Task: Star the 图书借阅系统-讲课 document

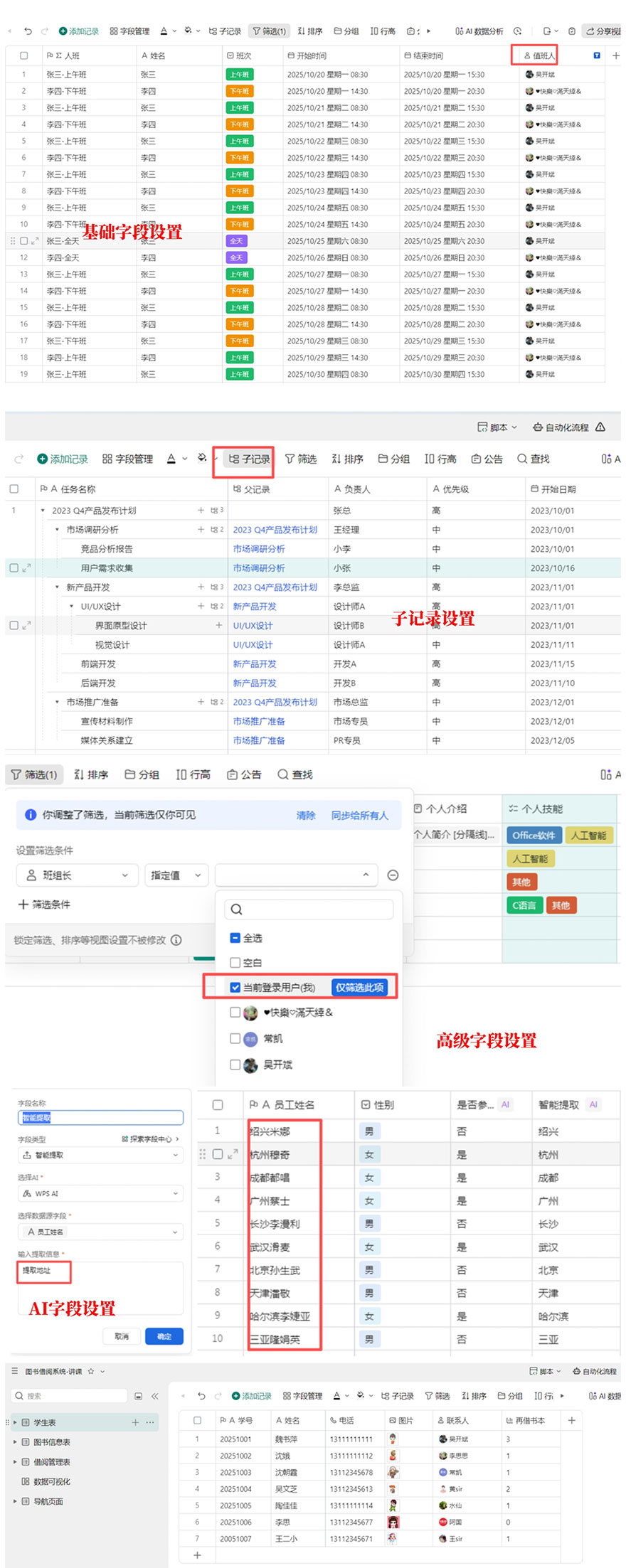Action: click(x=90, y=1371)
